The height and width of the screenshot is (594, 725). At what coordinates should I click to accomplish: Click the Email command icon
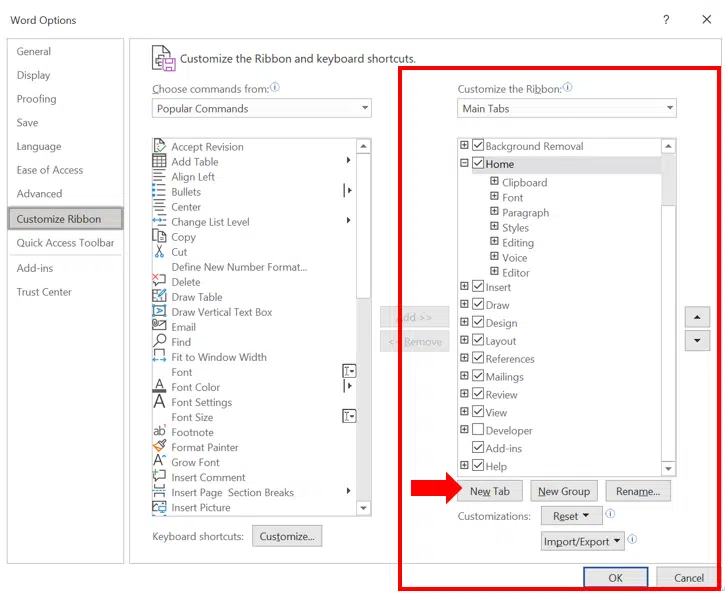coord(159,325)
